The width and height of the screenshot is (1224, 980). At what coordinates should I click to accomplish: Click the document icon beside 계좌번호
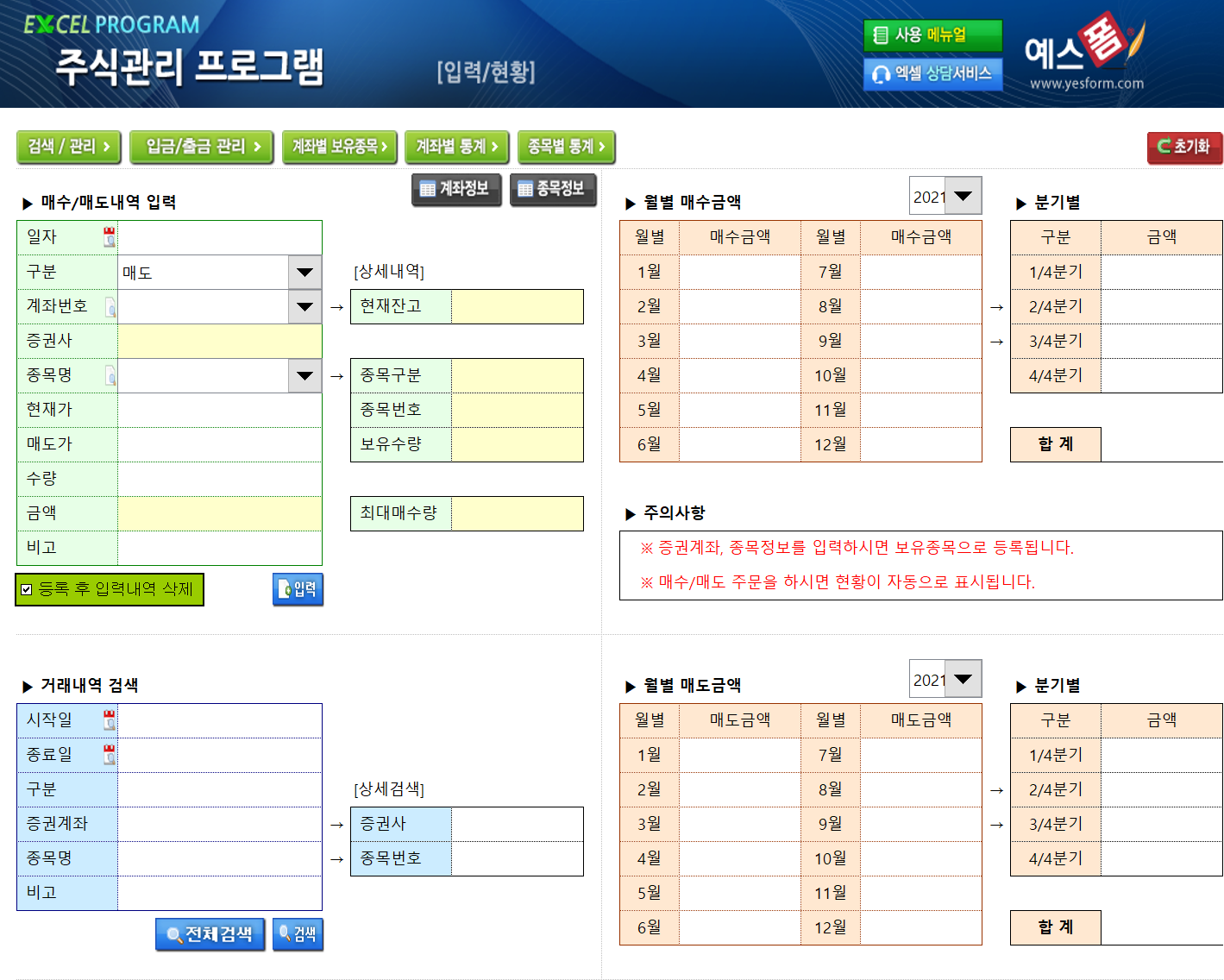110,306
